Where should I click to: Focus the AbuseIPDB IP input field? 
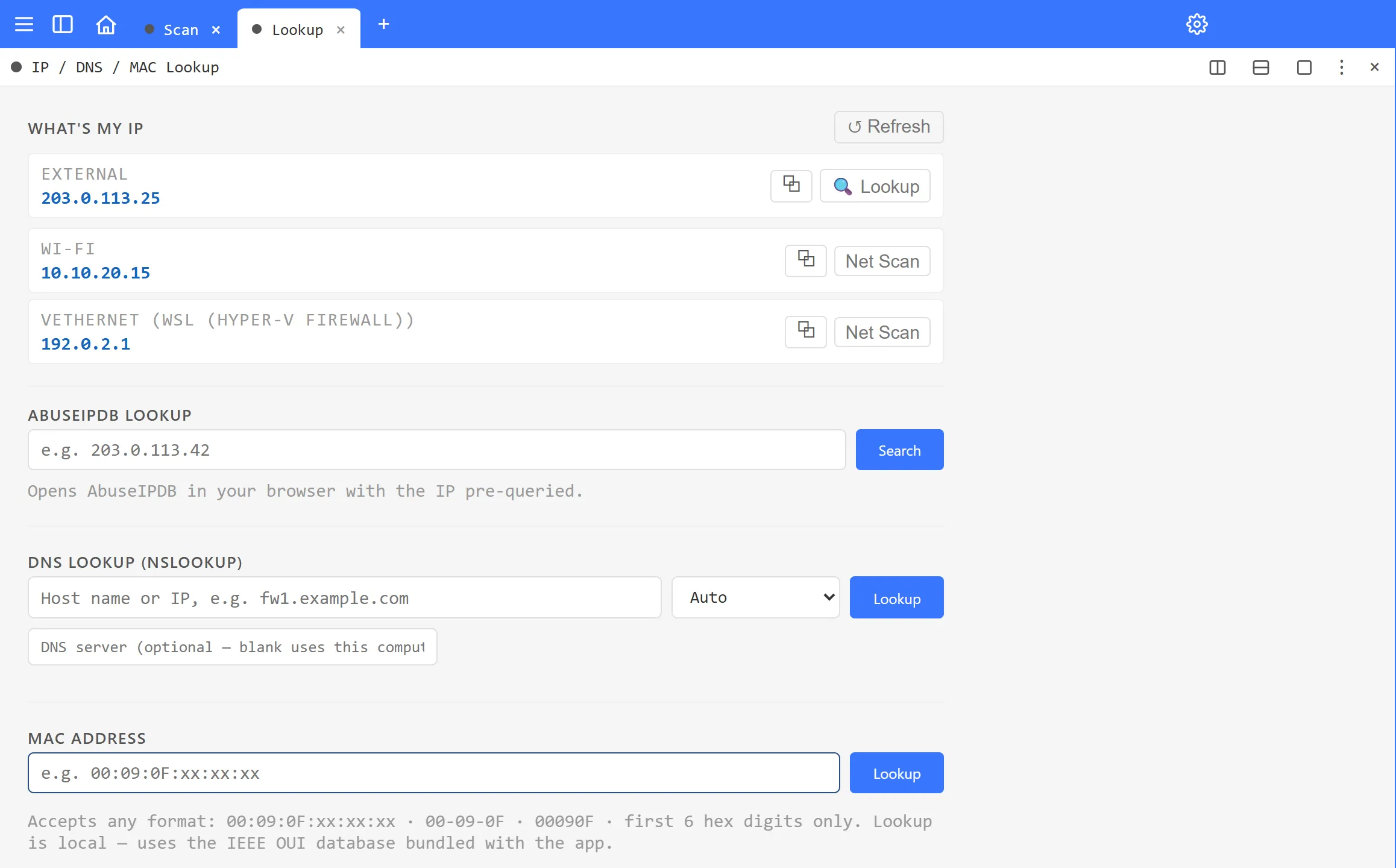coord(437,450)
